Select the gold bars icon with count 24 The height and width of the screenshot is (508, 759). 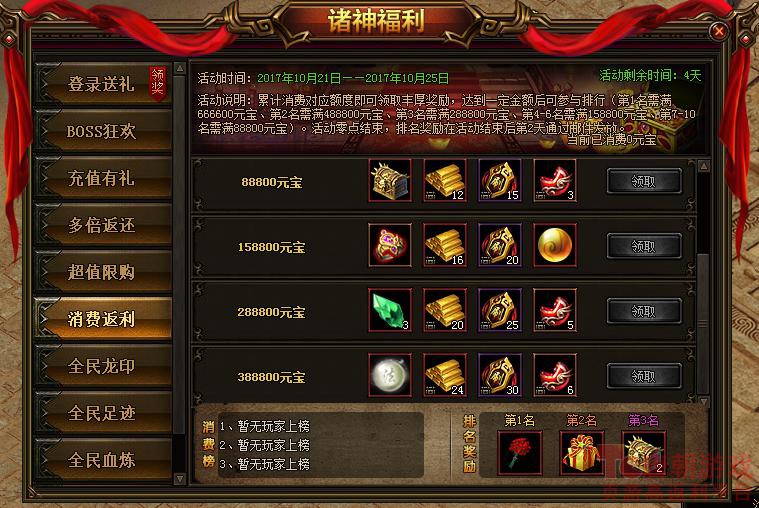445,375
